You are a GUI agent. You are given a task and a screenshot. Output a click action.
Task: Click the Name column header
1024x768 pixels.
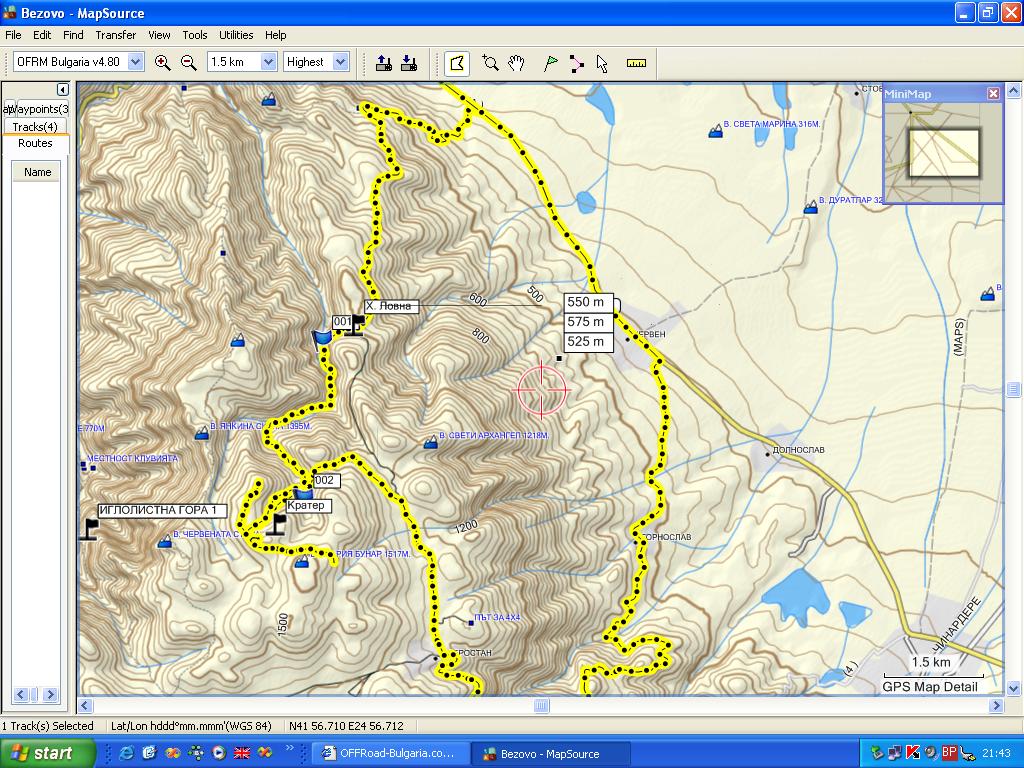tap(37, 172)
